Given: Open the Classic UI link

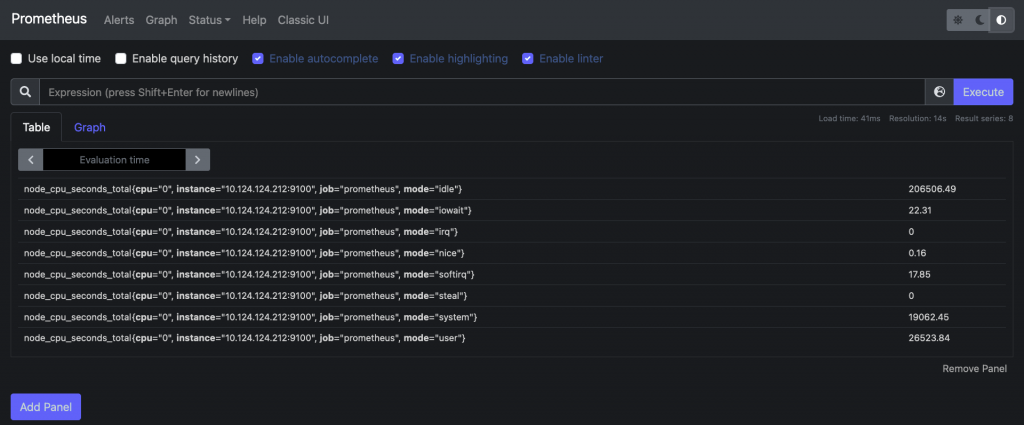Looking at the screenshot, I should click(303, 20).
